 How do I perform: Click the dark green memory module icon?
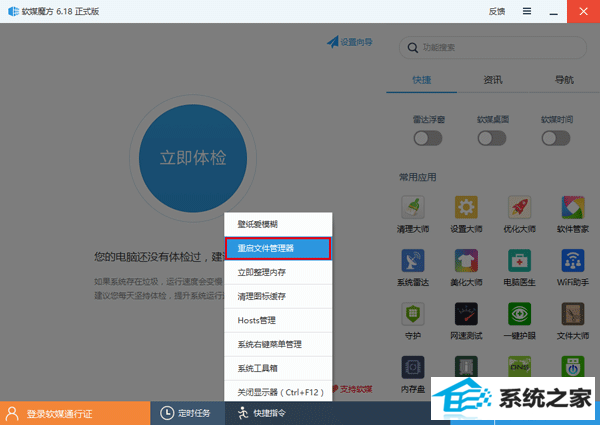pyautogui.click(x=466, y=366)
